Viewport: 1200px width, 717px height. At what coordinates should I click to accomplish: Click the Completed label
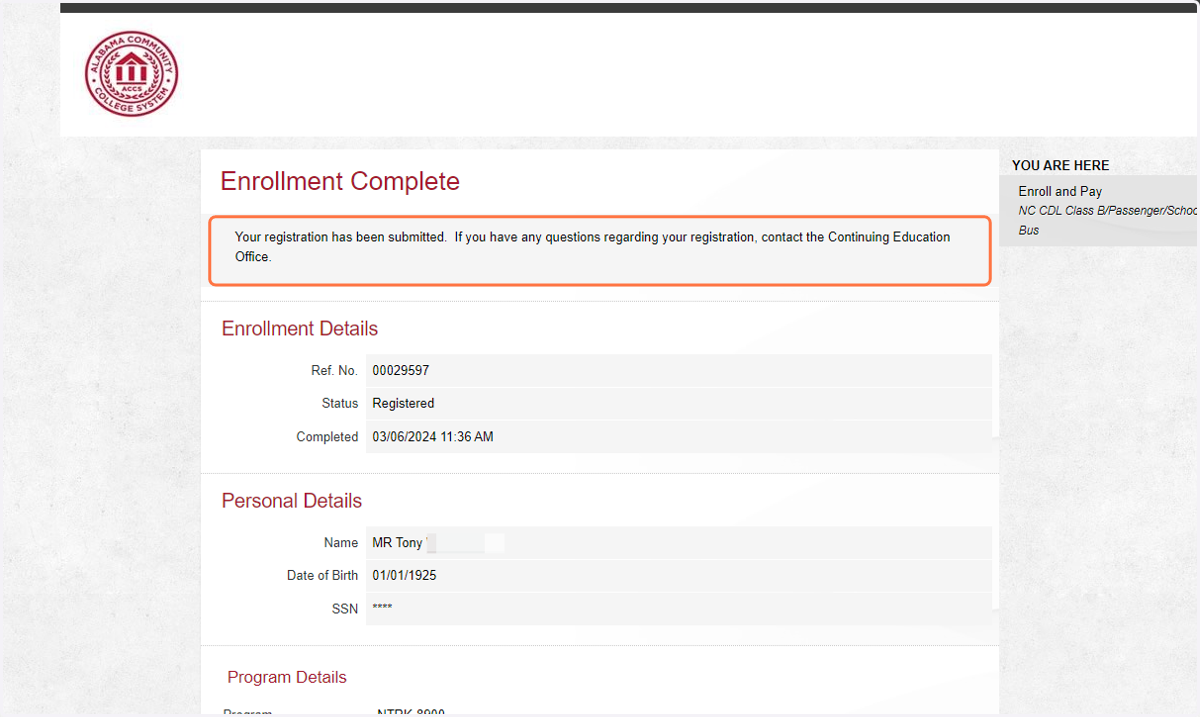(x=327, y=437)
